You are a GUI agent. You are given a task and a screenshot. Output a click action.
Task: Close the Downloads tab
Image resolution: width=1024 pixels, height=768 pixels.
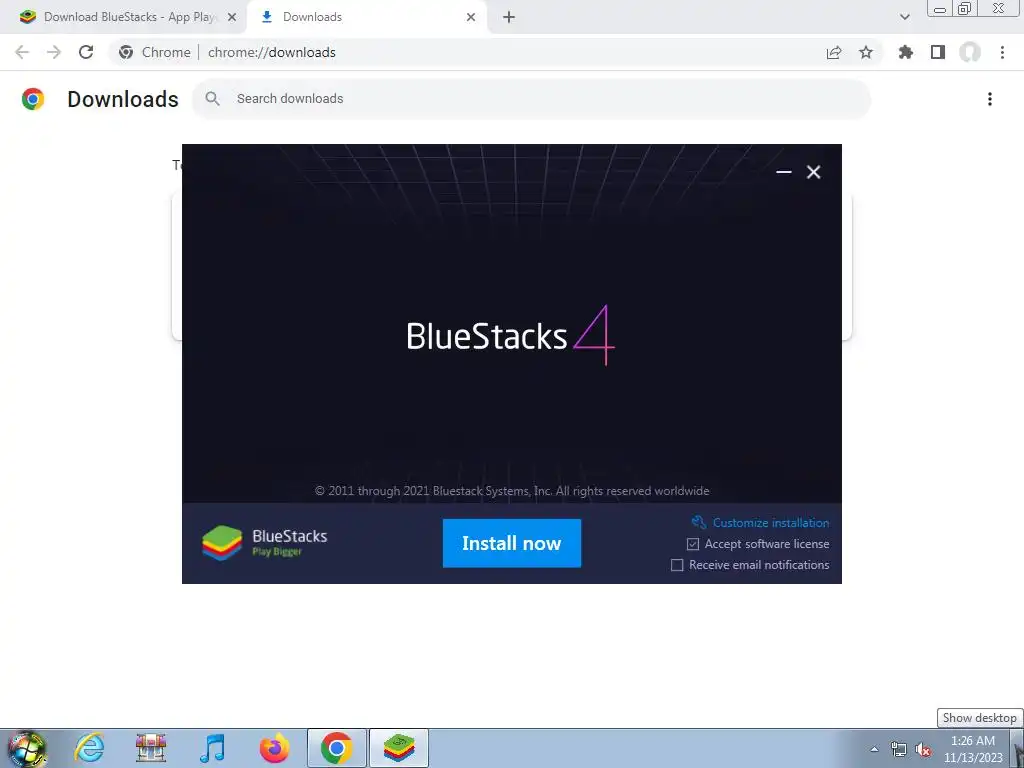point(471,17)
